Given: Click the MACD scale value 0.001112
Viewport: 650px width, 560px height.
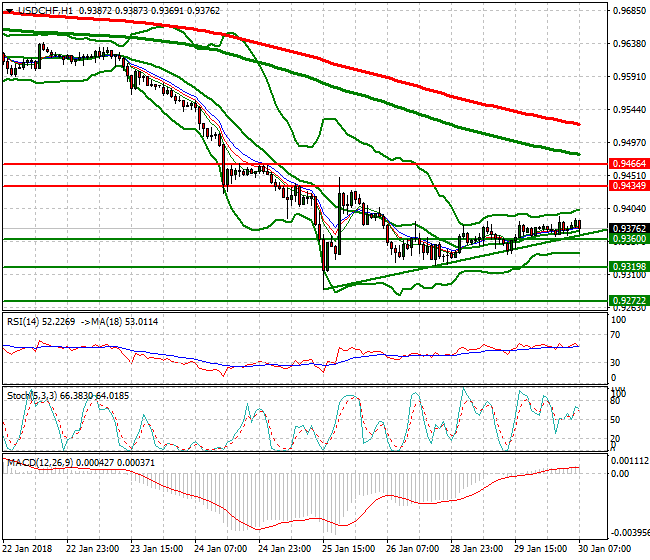Looking at the screenshot, I should (x=629, y=461).
